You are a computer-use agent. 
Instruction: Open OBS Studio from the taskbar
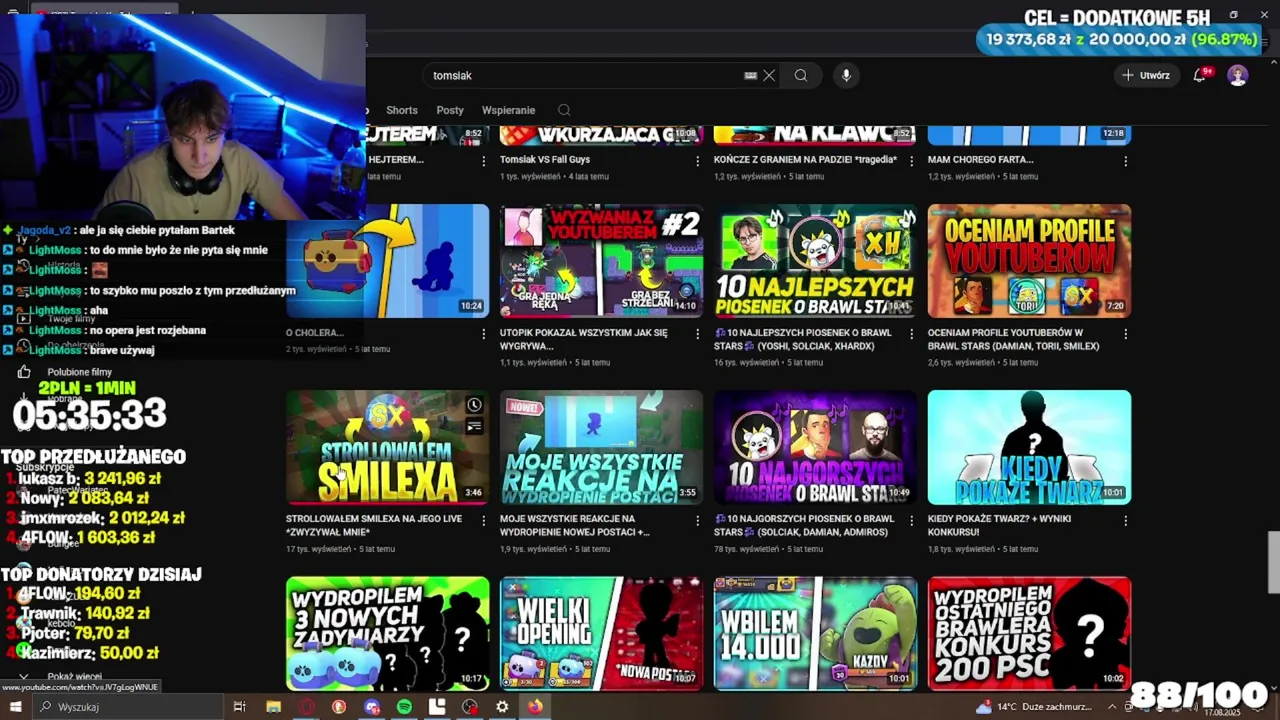(x=470, y=707)
